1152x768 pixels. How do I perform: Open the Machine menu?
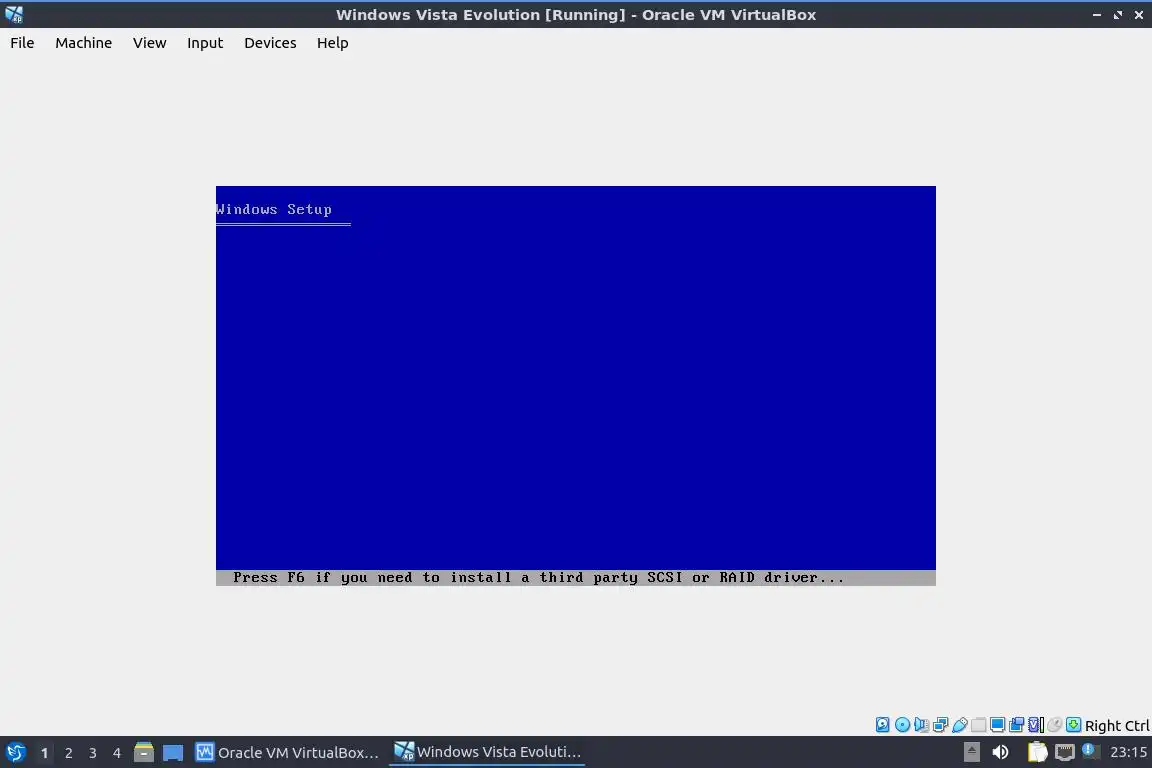pyautogui.click(x=83, y=43)
